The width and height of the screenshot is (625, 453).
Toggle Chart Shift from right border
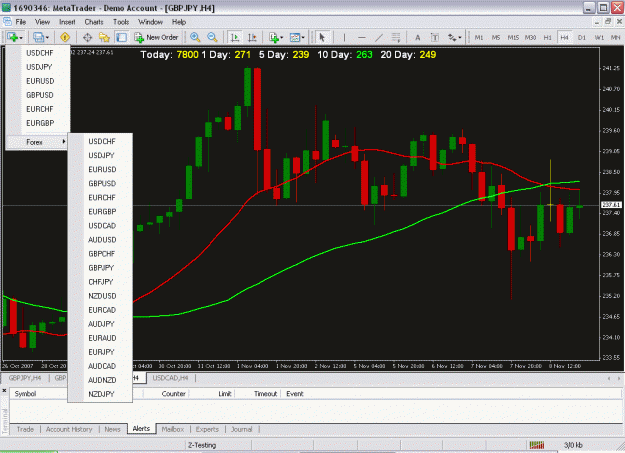point(252,37)
